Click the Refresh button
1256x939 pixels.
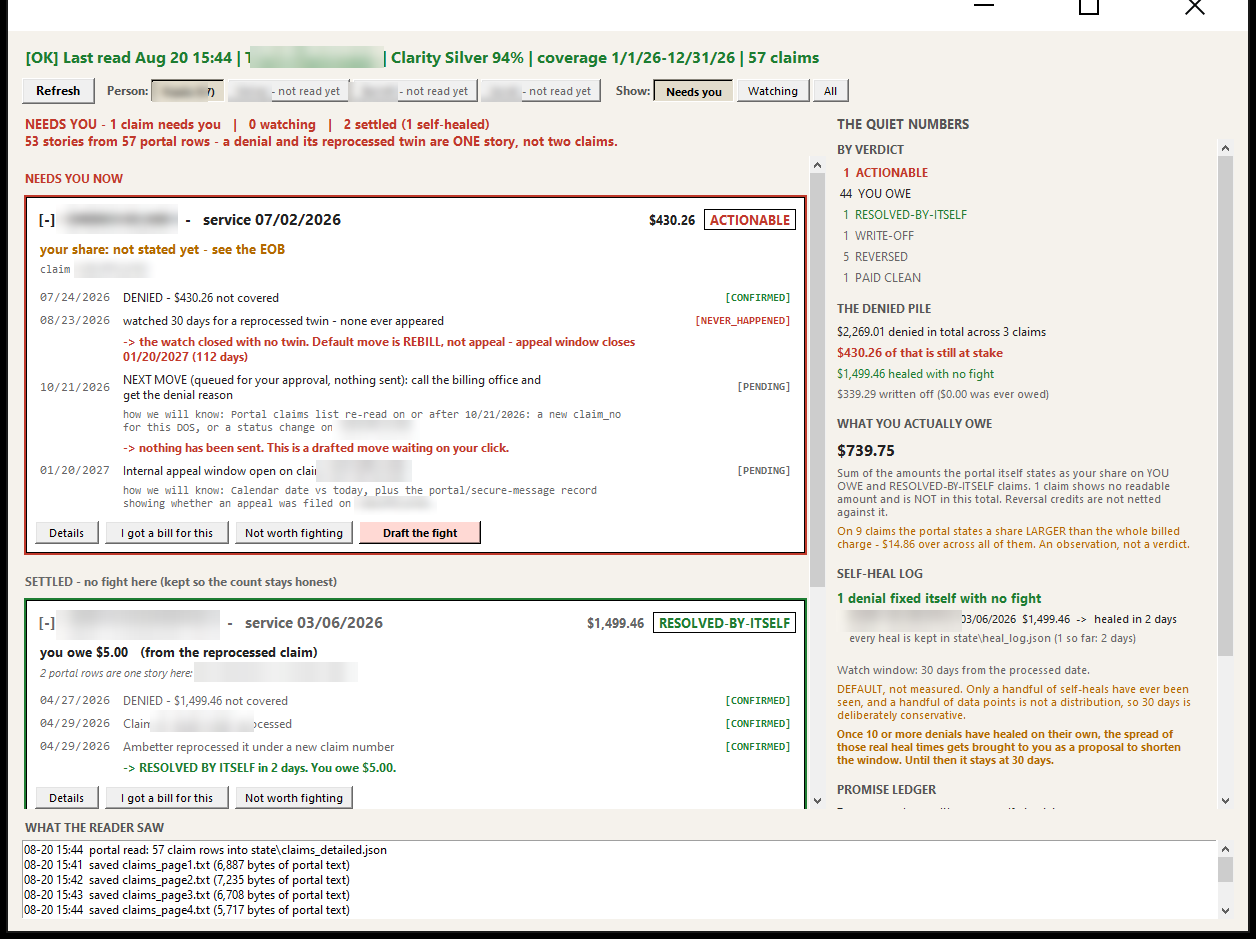[58, 91]
